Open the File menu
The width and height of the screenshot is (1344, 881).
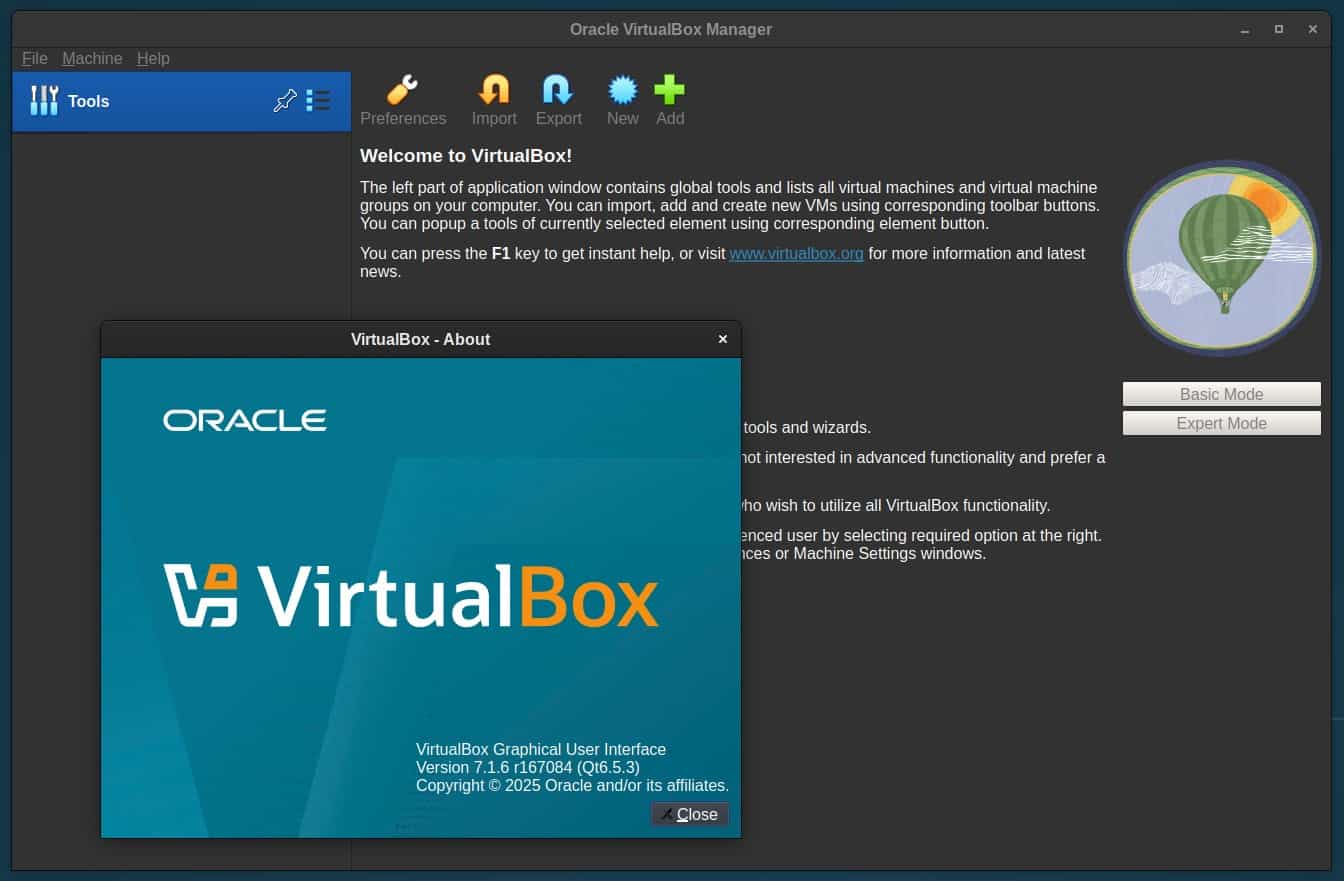click(x=34, y=58)
